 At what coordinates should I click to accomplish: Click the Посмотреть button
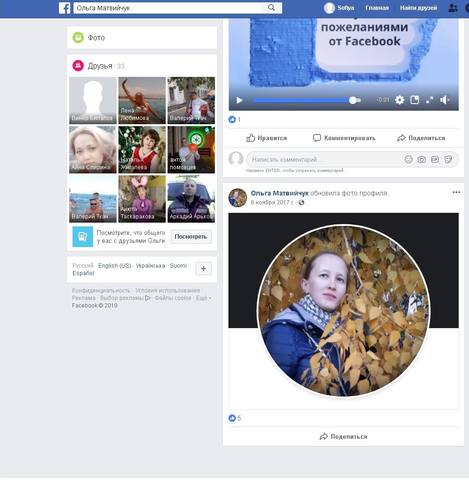click(x=191, y=237)
